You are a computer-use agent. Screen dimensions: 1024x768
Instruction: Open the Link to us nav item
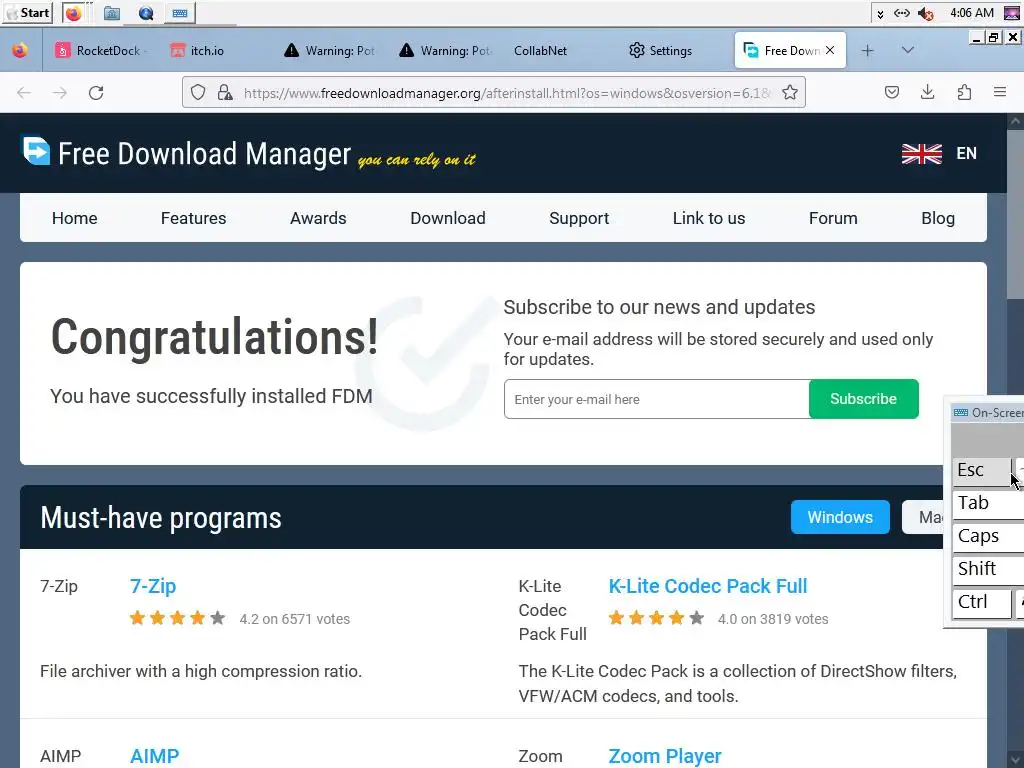click(709, 218)
